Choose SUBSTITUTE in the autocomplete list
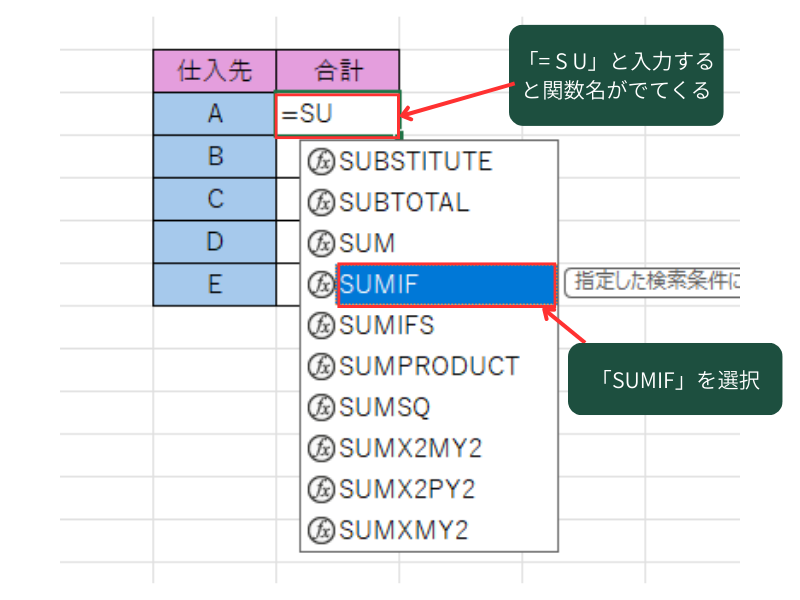 [x=416, y=162]
